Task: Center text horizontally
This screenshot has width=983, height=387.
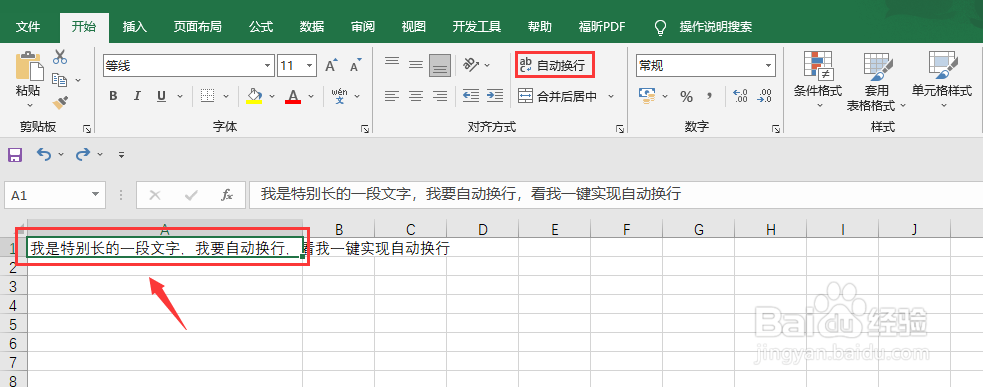Action: pyautogui.click(x=416, y=96)
